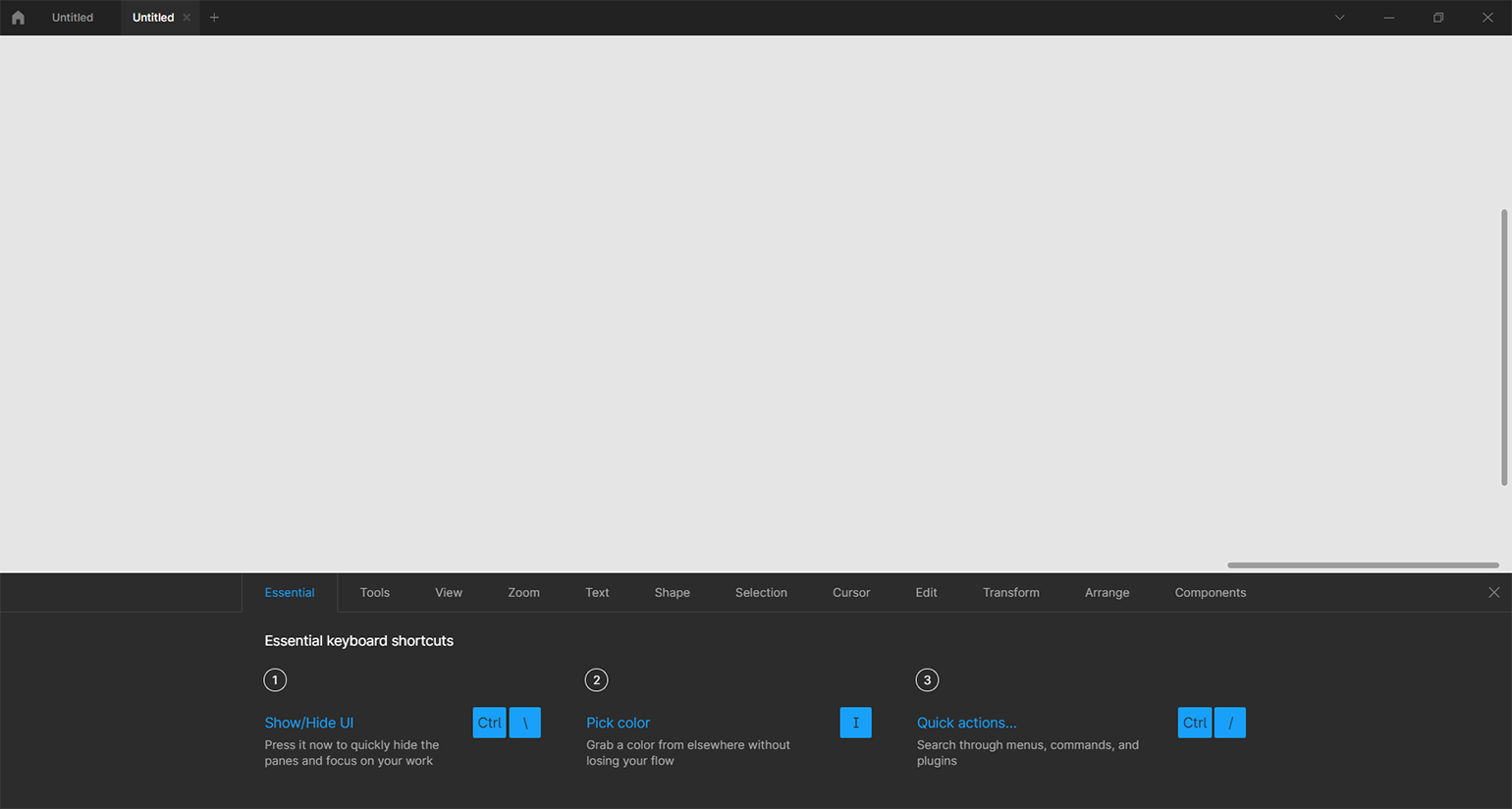Screen dimensions: 1512x809
Task: Click the Pick color shortcut link
Action: pyautogui.click(x=618, y=723)
